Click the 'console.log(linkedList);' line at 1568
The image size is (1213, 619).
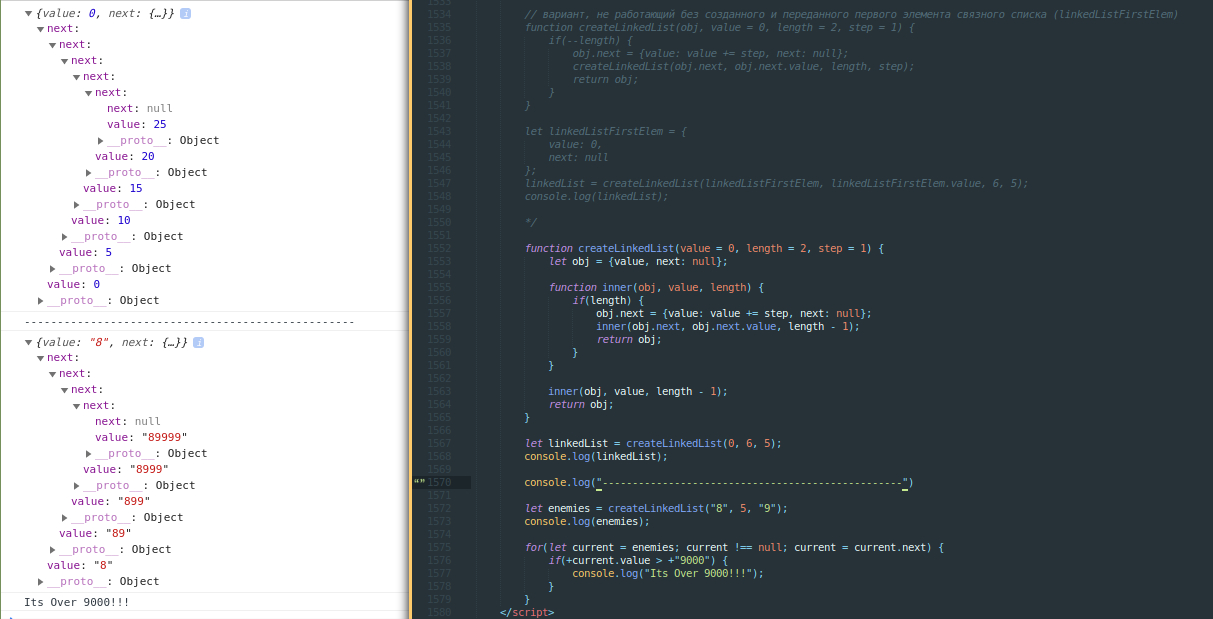[596, 457]
